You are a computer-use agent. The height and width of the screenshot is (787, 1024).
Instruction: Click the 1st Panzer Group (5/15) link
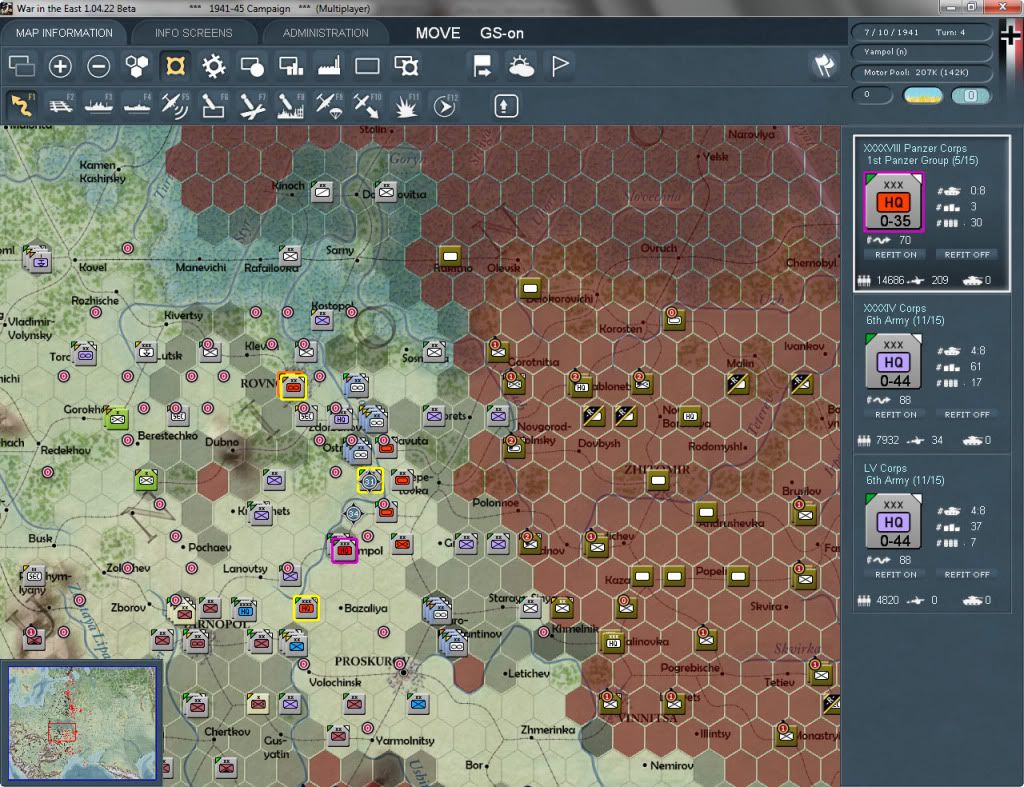tap(922, 160)
